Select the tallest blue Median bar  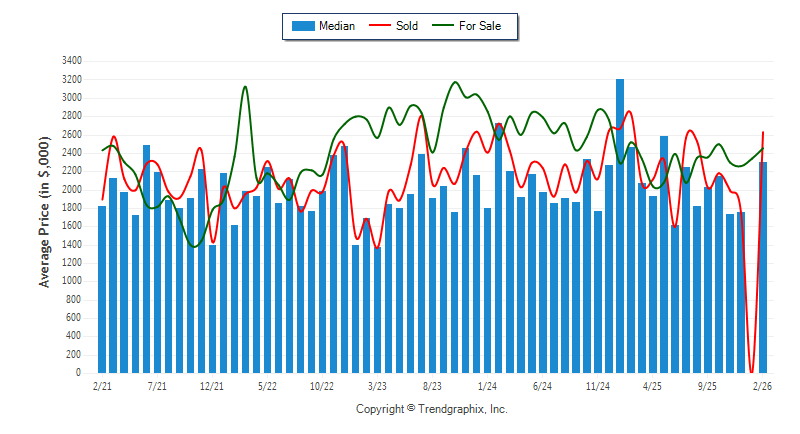[x=620, y=225]
